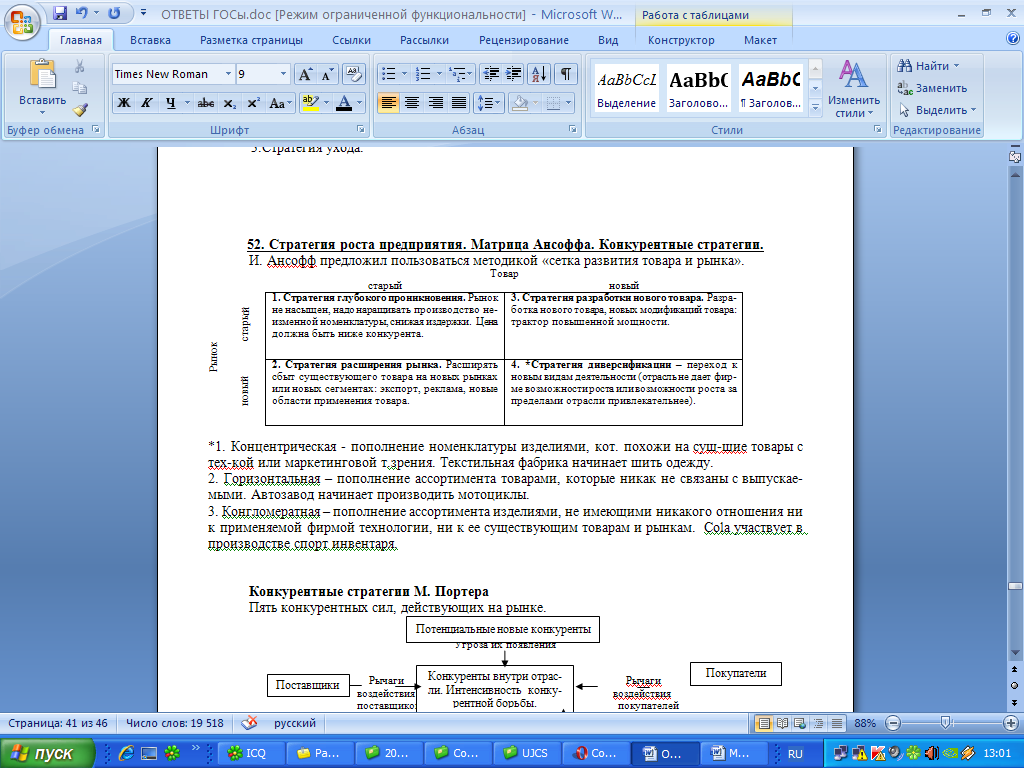
Task: Undo the last action
Action: click(81, 13)
